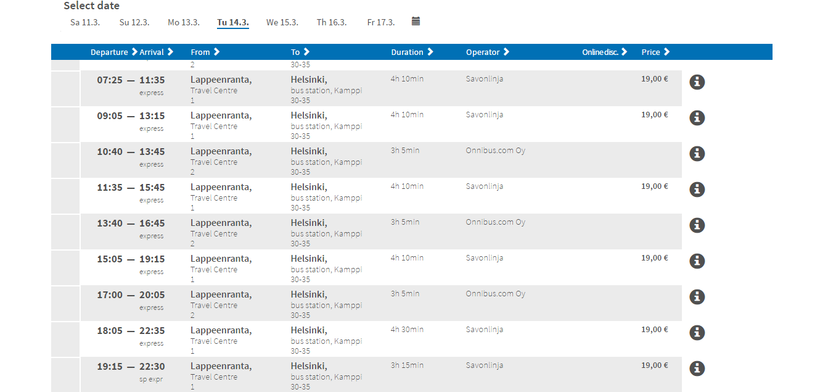Show info for the 19:15 departure
820x392 pixels.
click(x=697, y=368)
